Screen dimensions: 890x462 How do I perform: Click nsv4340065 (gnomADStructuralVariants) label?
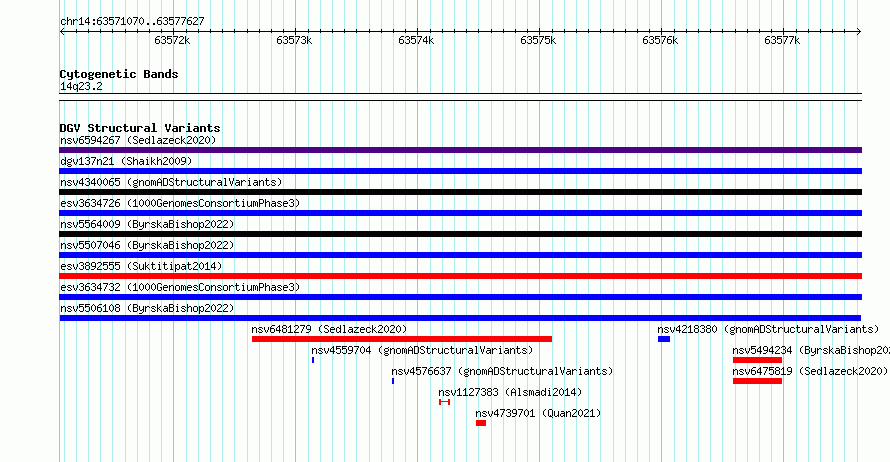(x=171, y=182)
